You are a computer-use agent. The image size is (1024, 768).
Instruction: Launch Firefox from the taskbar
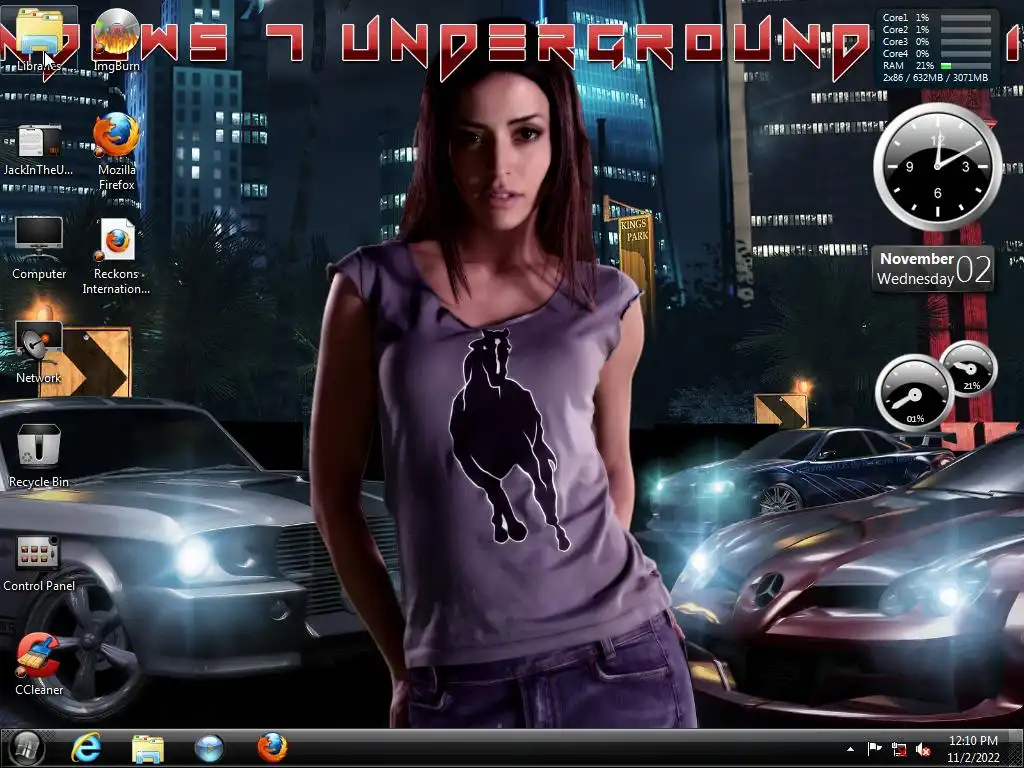pyautogui.click(x=272, y=748)
